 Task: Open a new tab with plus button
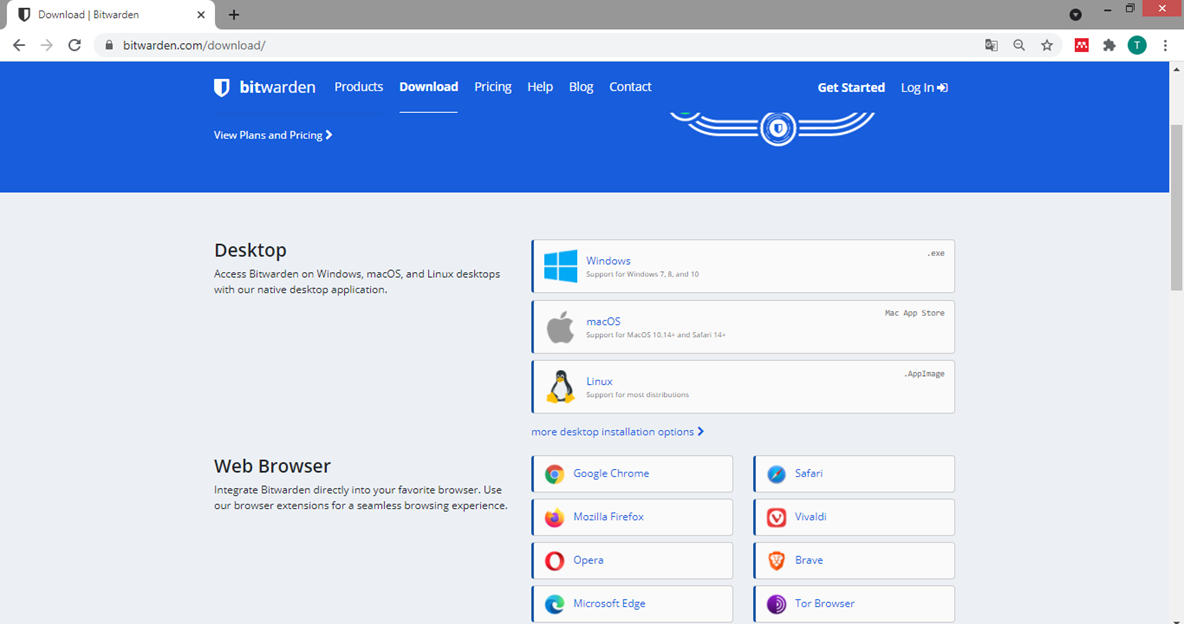click(234, 14)
